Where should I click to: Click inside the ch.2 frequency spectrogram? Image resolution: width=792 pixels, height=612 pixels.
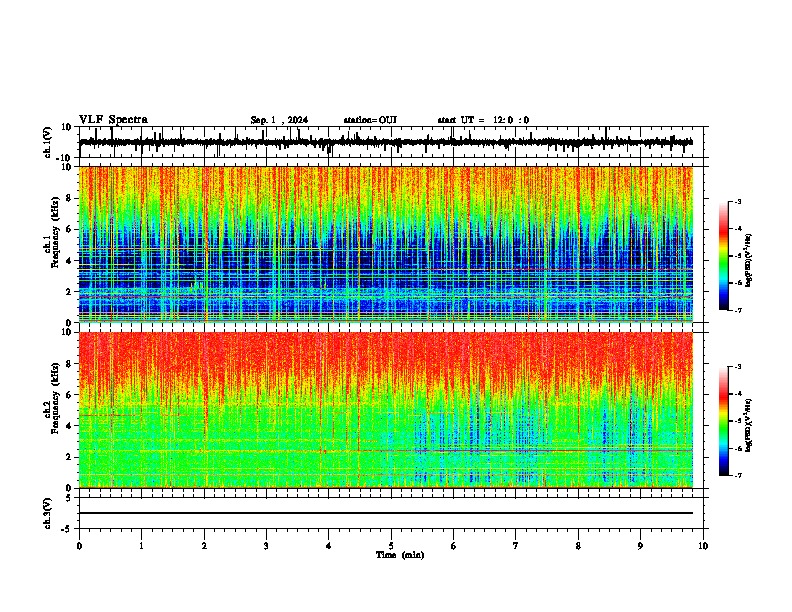coord(386,410)
